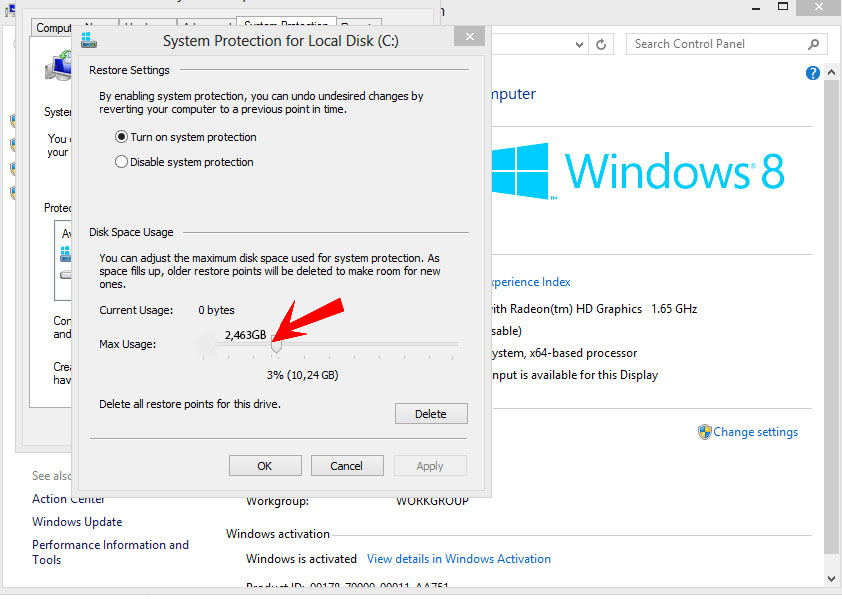Open View details in Windows Activation

click(459, 559)
